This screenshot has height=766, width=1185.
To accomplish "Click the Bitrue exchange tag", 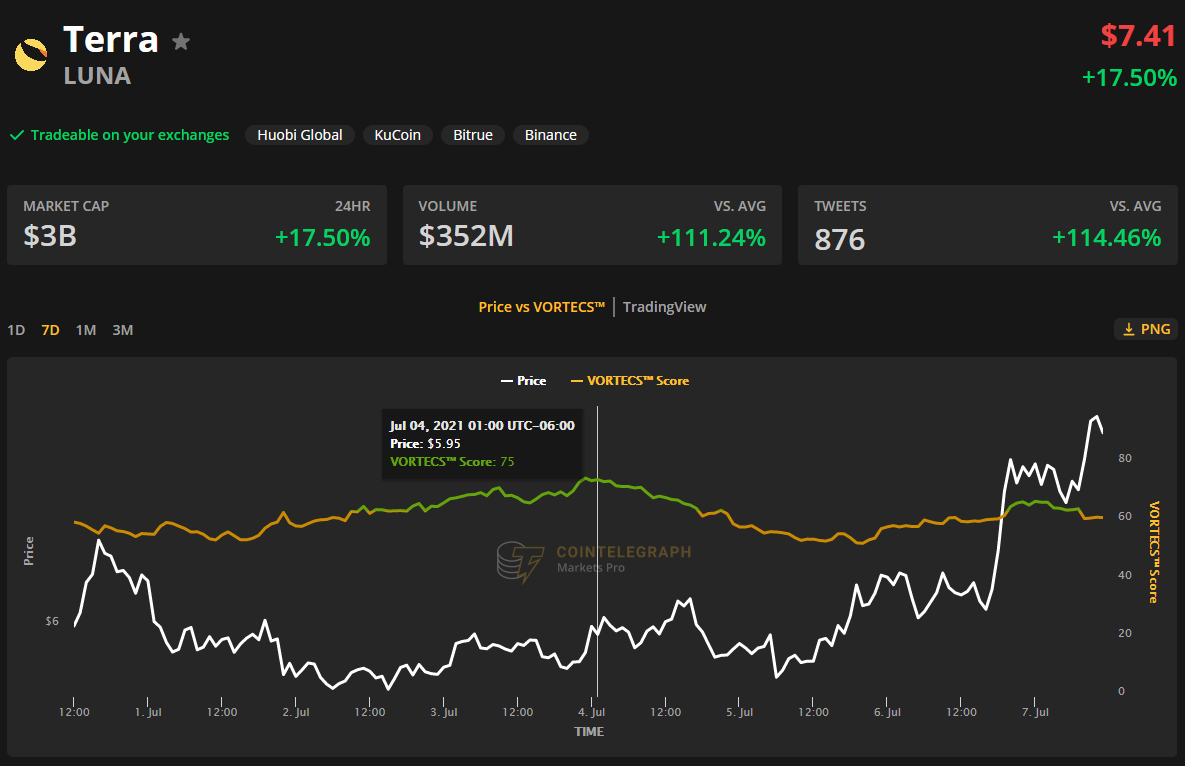I will coord(473,135).
